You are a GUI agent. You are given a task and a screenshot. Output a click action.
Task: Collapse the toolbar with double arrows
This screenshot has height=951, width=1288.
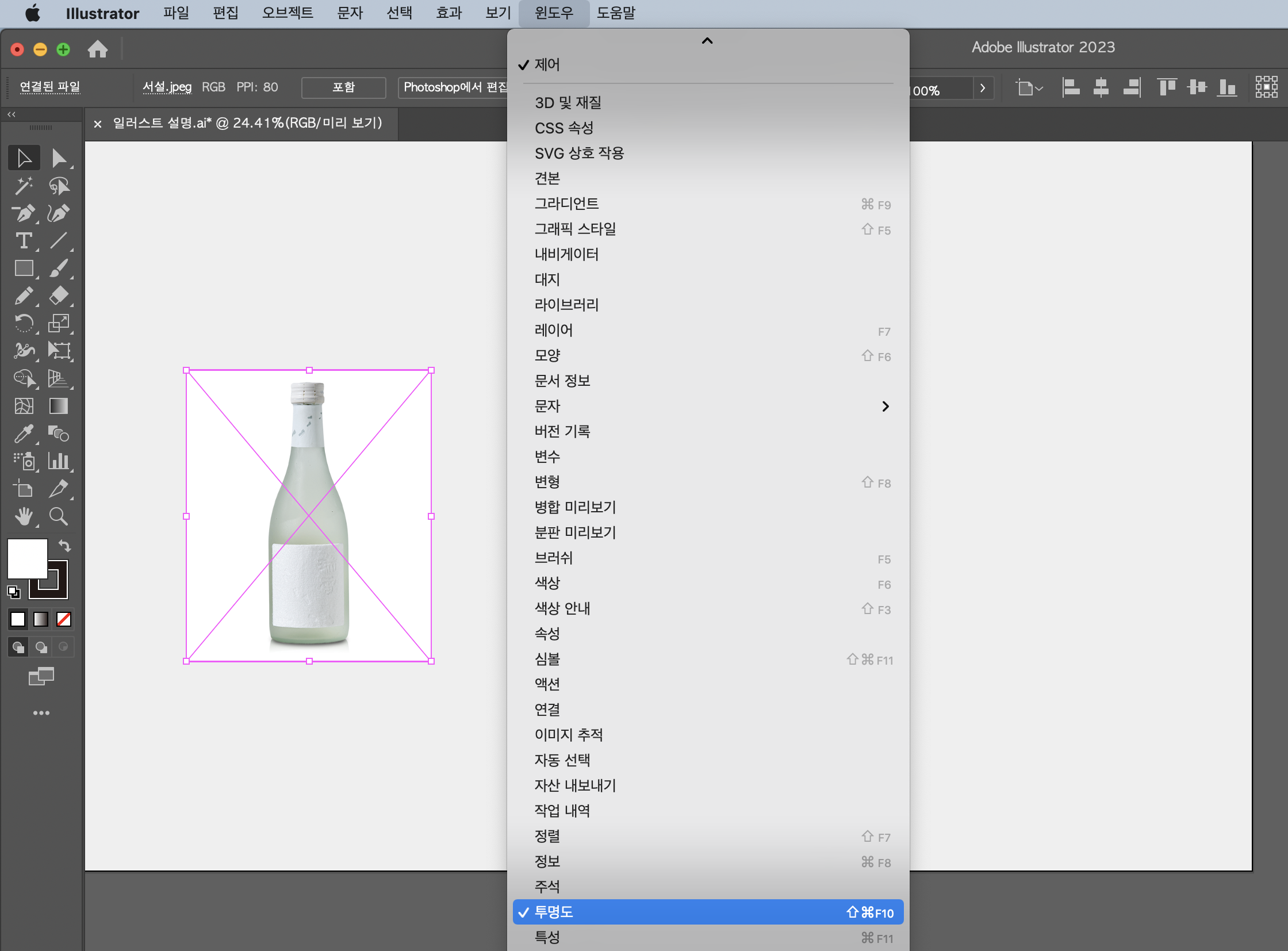coord(11,114)
